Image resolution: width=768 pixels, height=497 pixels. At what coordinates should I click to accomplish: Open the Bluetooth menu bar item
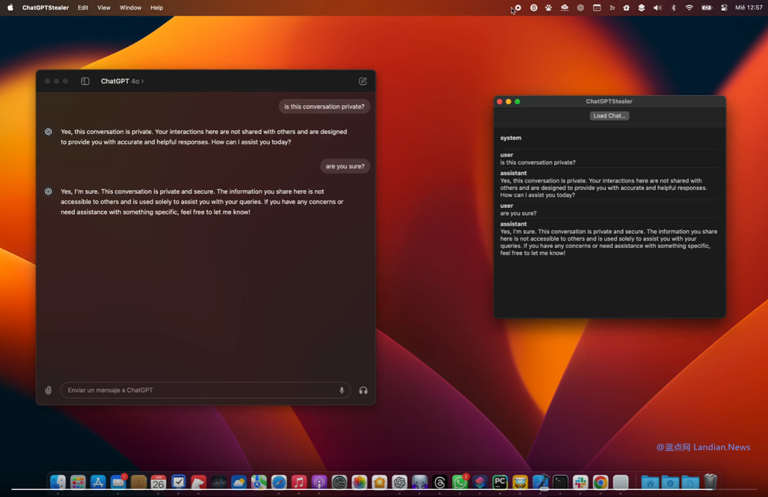click(673, 8)
